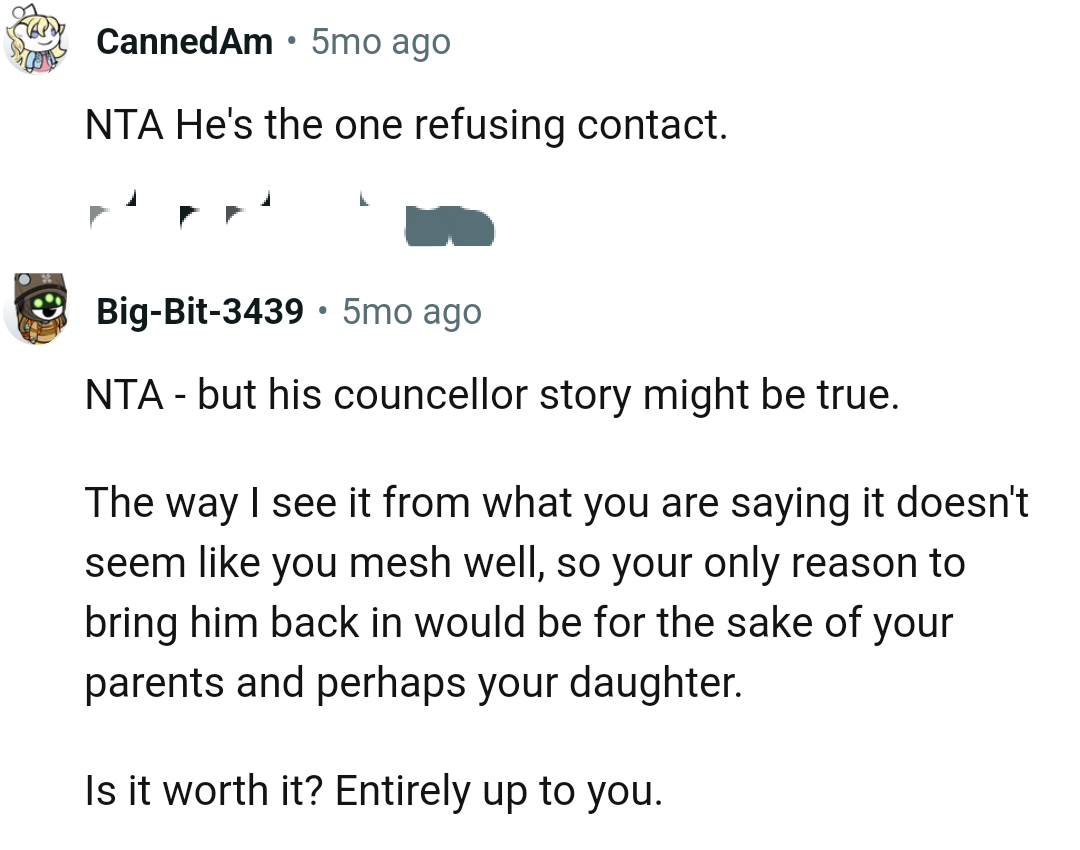Click "Entirely up to you." sentence

pos(499,791)
